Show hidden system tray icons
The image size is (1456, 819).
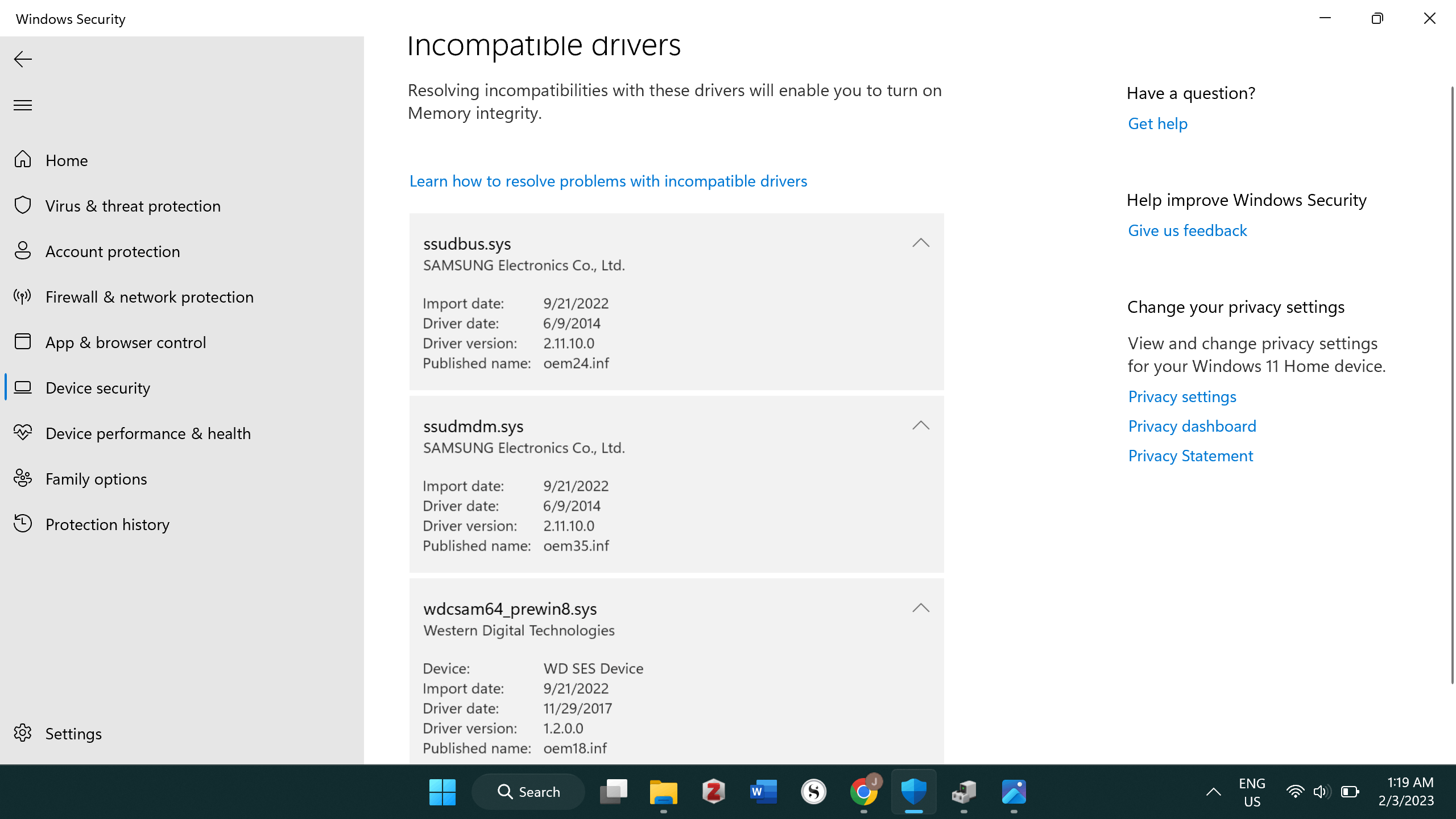click(x=1213, y=791)
